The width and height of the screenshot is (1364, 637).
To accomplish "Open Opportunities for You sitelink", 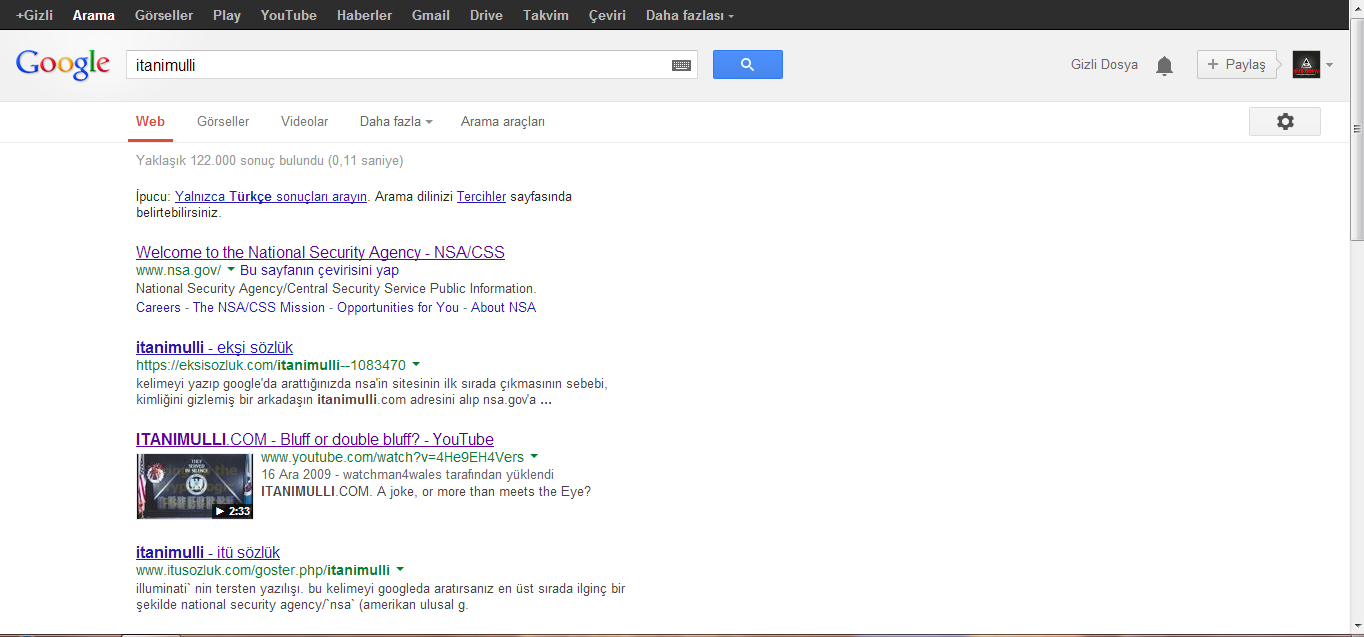I will [398, 307].
